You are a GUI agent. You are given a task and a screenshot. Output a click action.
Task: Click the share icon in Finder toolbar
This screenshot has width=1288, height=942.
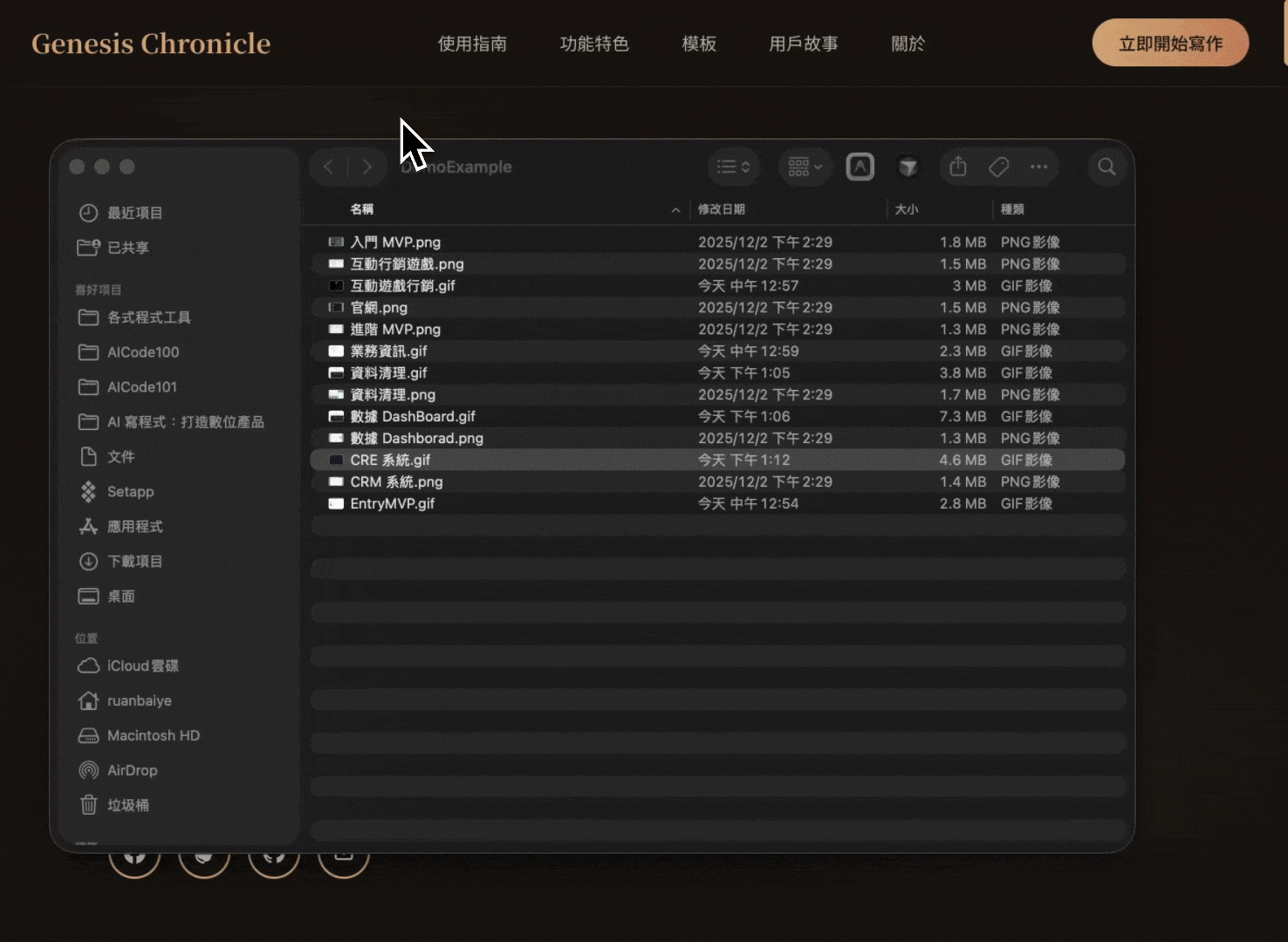click(x=958, y=167)
